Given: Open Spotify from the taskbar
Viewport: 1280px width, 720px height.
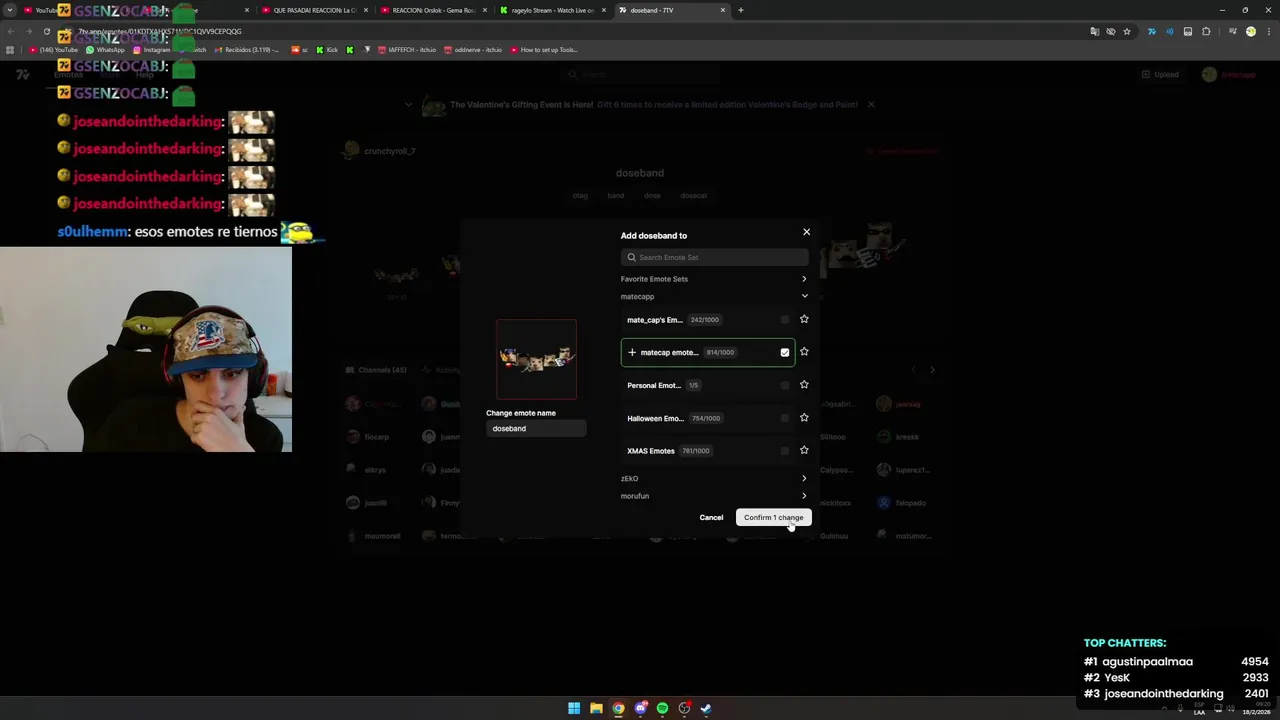Looking at the screenshot, I should [662, 708].
